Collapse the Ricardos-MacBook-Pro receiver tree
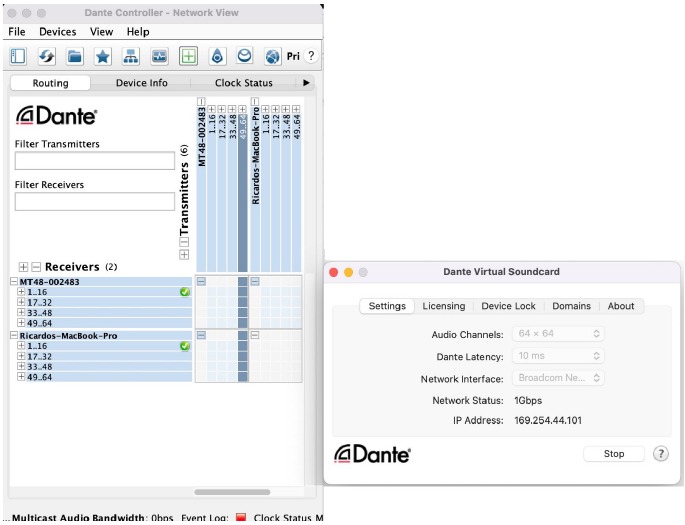This screenshot has height=525, width=685. [14, 335]
